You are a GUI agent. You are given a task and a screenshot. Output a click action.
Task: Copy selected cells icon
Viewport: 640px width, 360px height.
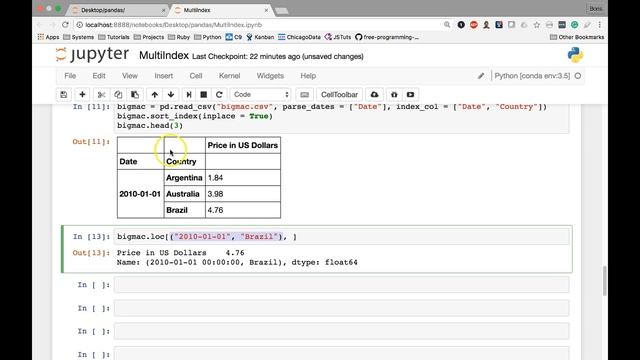coord(118,95)
